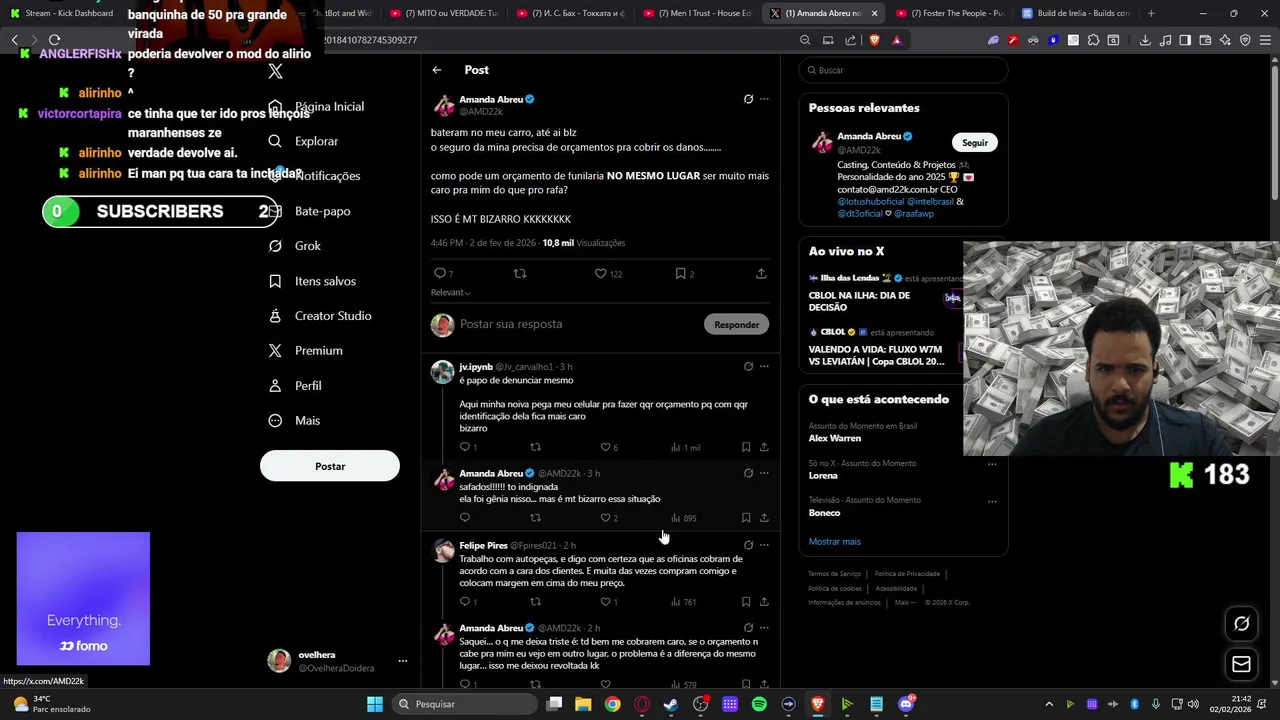
Task: Open Notificações in X sidebar
Action: pos(327,176)
